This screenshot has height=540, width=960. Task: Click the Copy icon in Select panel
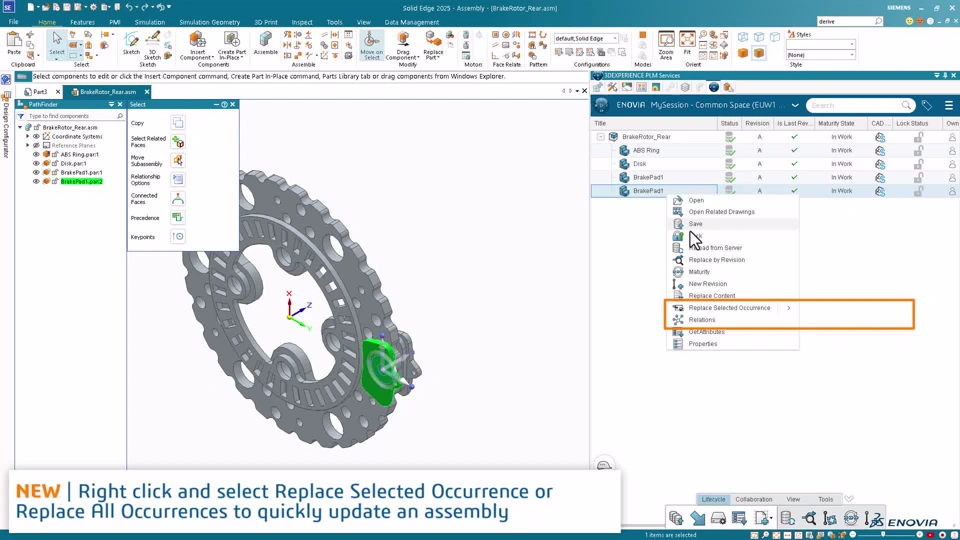click(x=178, y=123)
